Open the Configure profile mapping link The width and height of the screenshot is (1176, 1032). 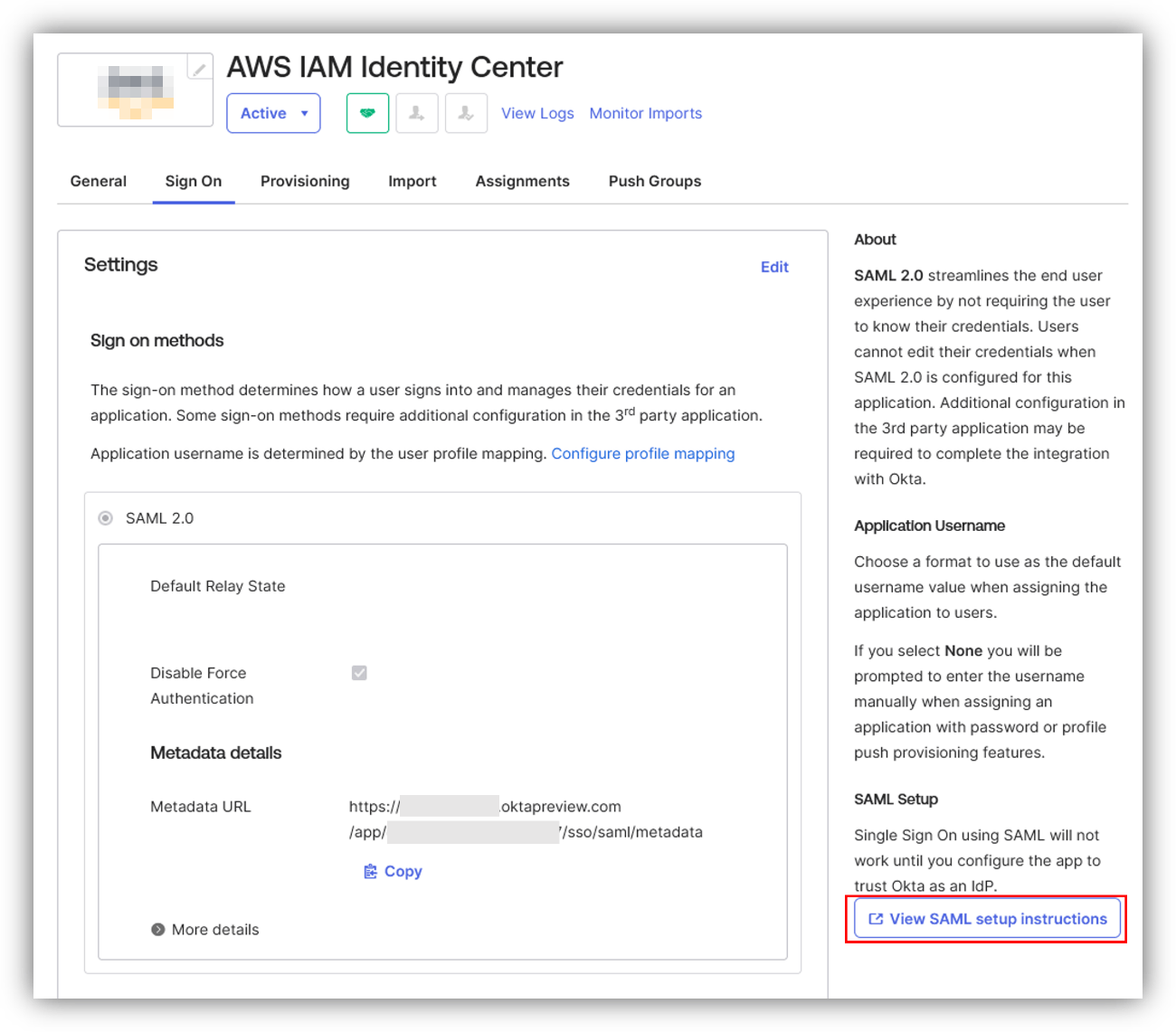643,453
